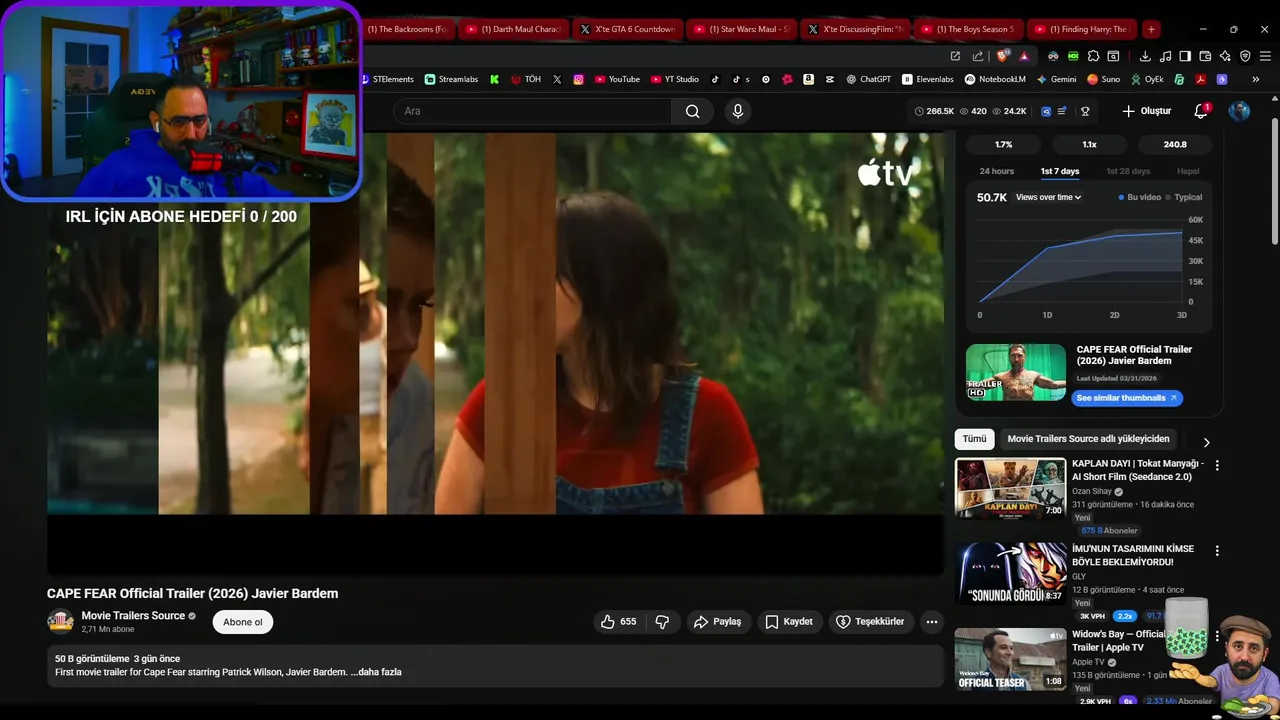Open the Oluştur create menu
This screenshot has width=1280, height=720.
point(1146,111)
